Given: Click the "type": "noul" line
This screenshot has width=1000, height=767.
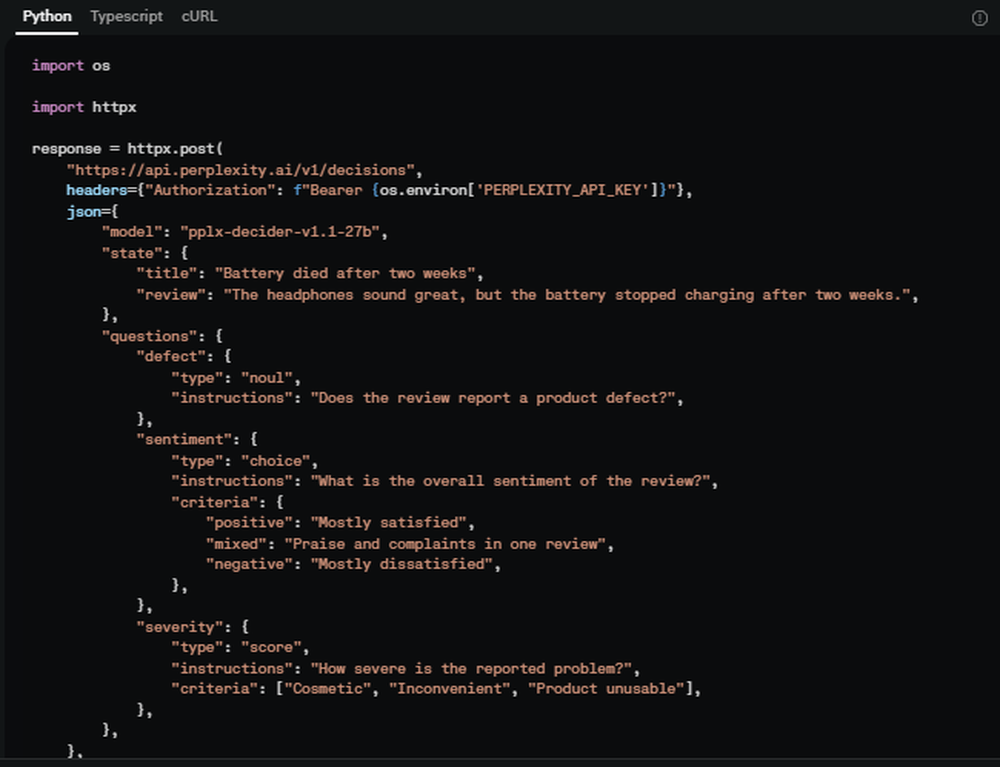Looking at the screenshot, I should [x=236, y=378].
